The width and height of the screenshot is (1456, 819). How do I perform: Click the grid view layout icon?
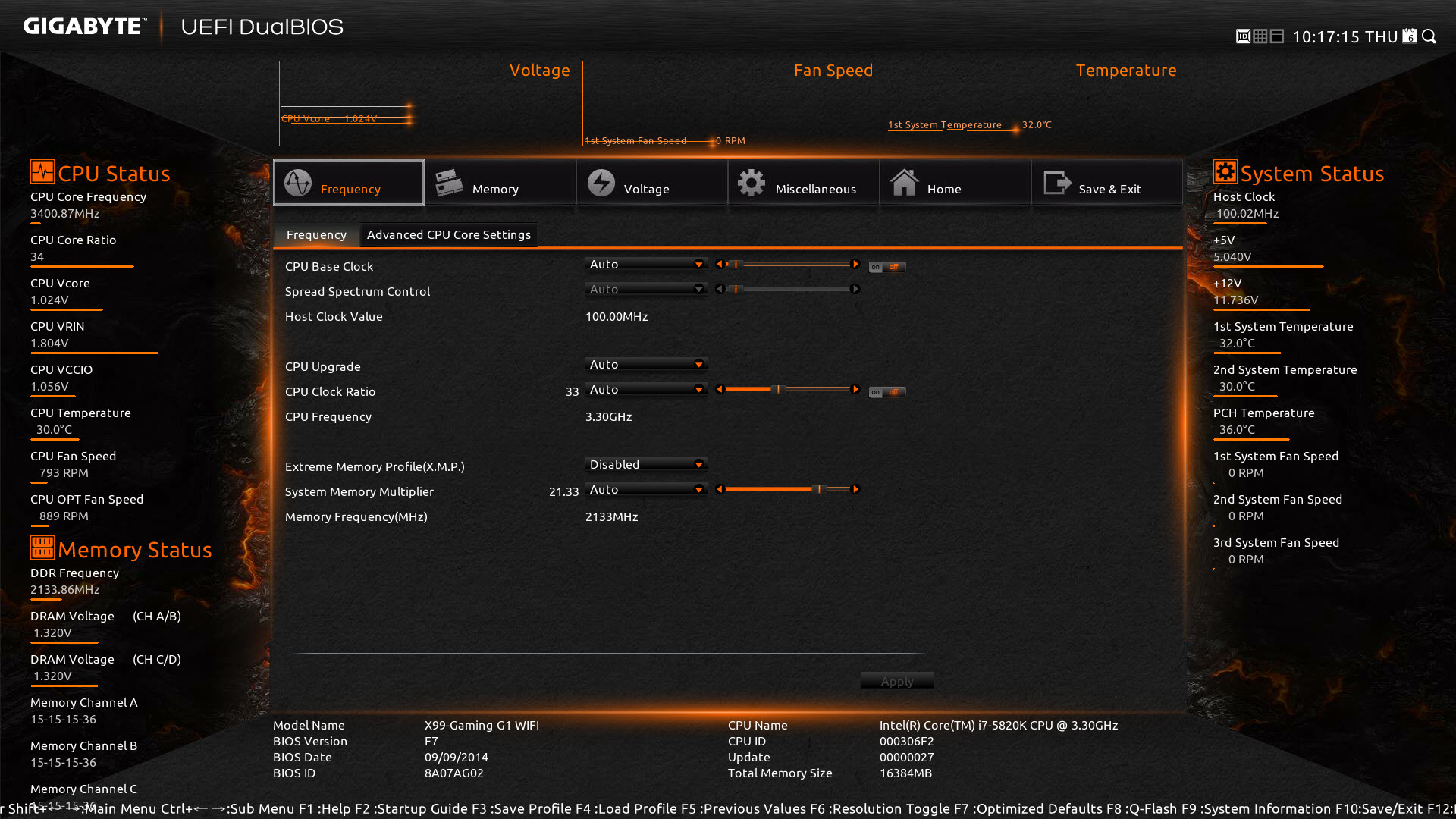pos(1260,36)
